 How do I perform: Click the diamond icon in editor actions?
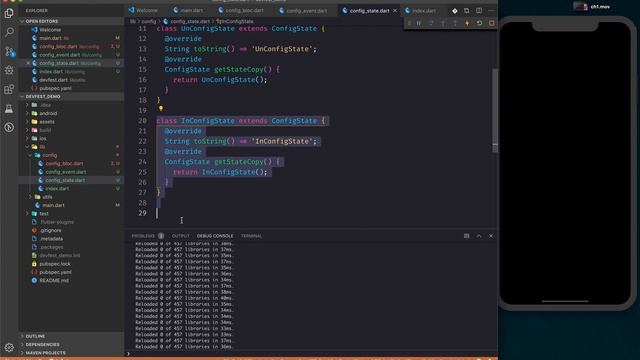pyautogui.click(x=454, y=11)
